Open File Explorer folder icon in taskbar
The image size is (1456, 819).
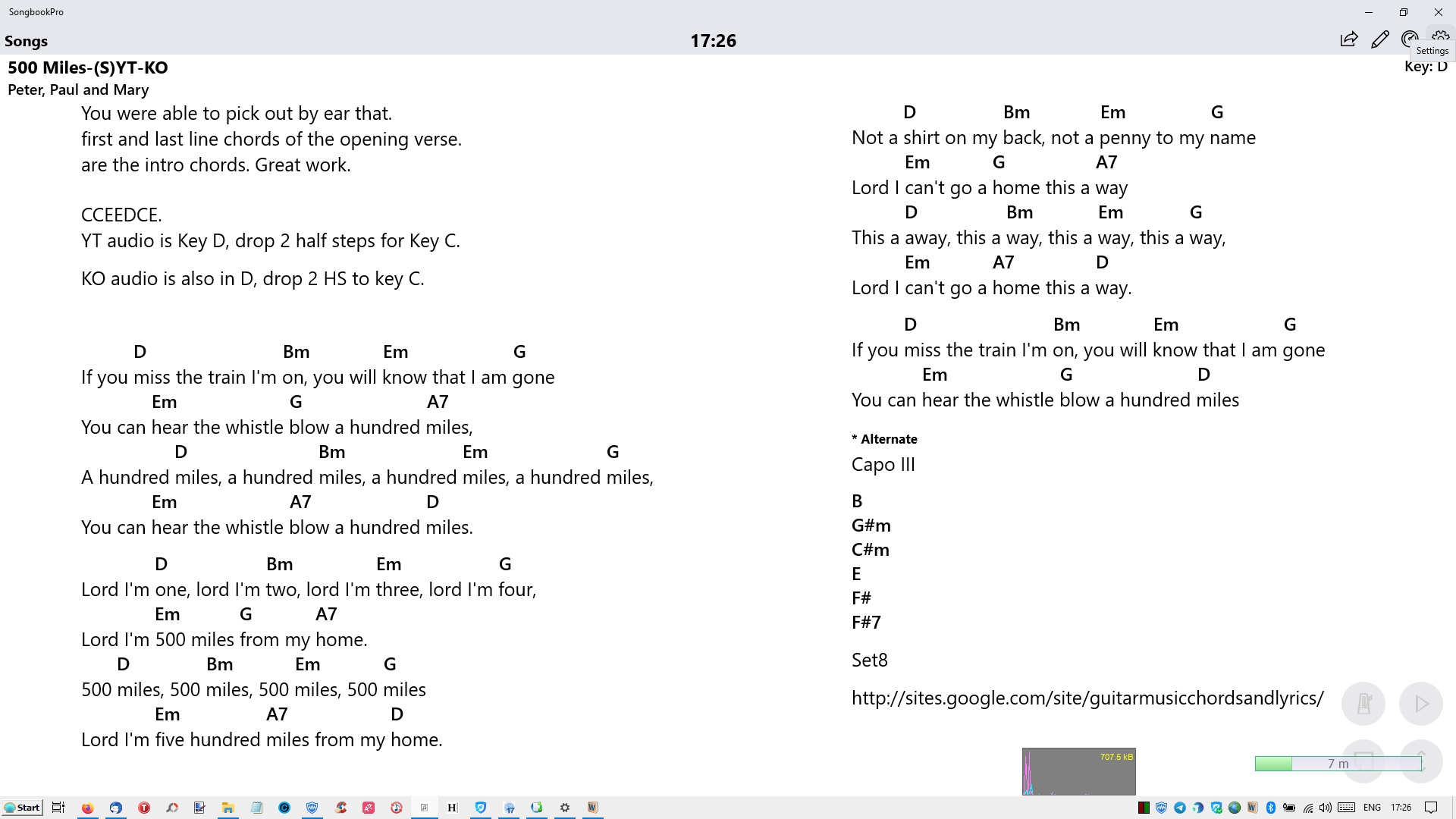(x=227, y=808)
